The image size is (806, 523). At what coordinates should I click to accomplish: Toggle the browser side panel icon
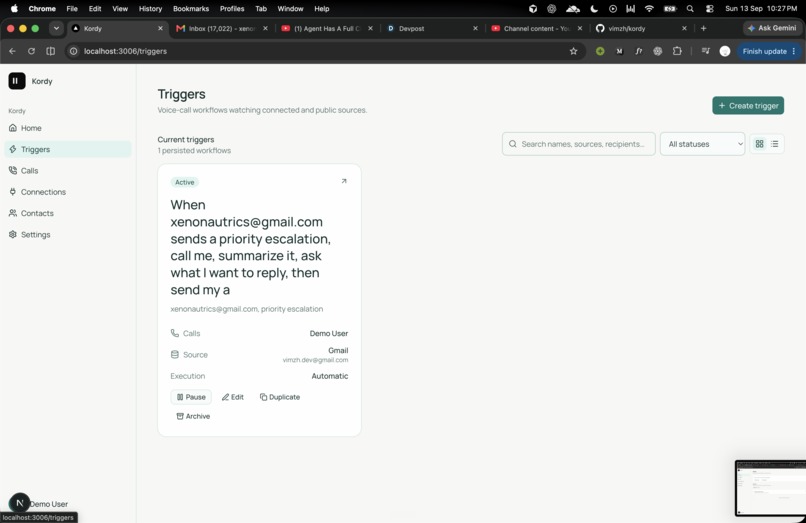coord(50,51)
